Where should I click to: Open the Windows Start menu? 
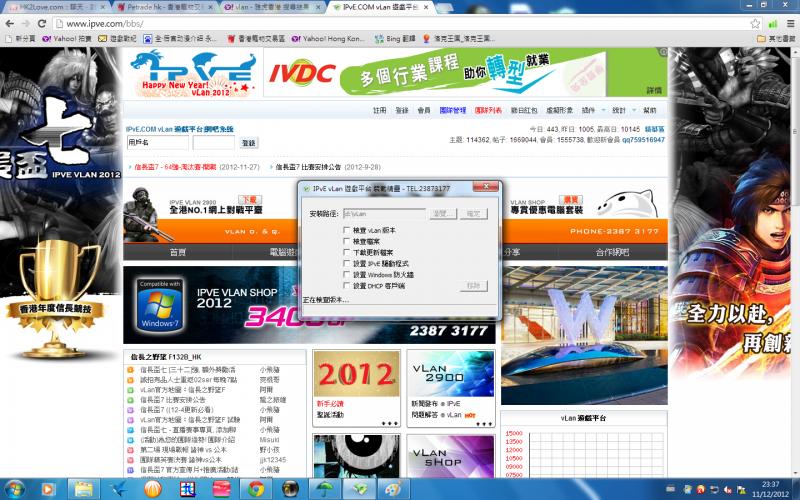point(14,489)
